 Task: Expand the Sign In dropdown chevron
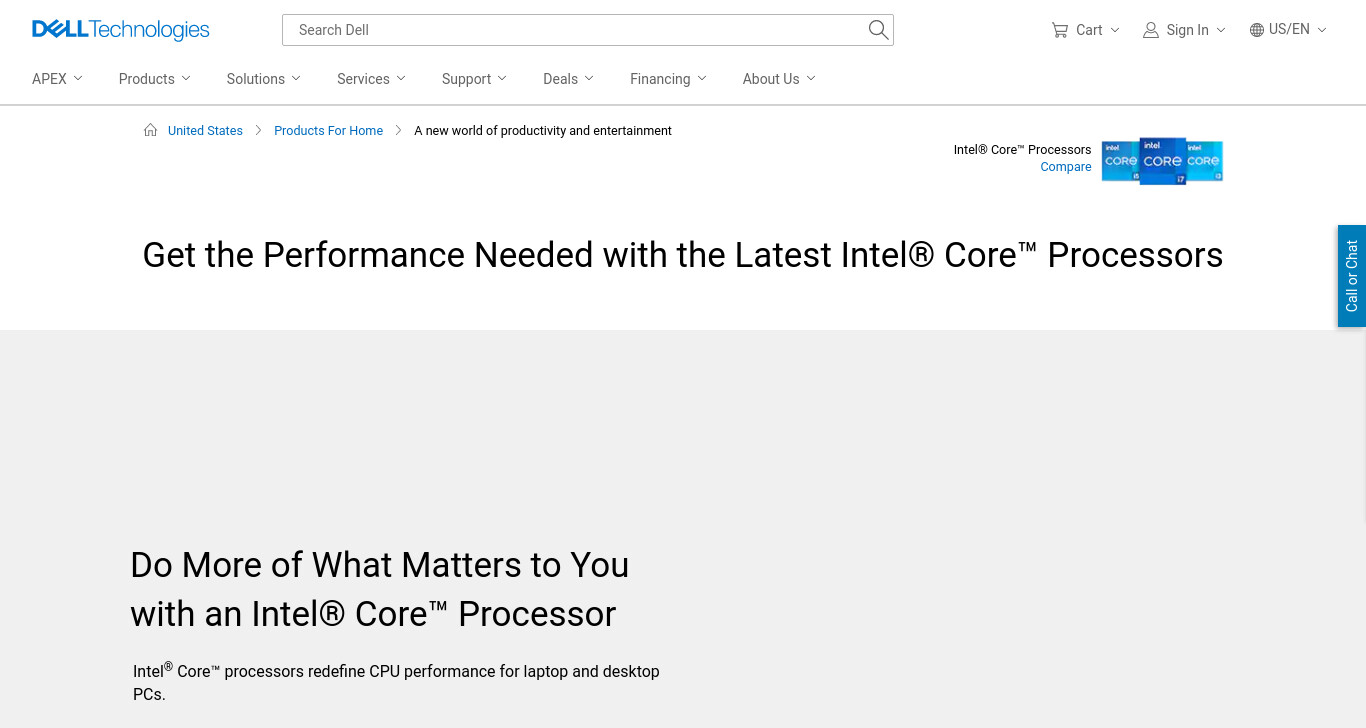point(1221,30)
